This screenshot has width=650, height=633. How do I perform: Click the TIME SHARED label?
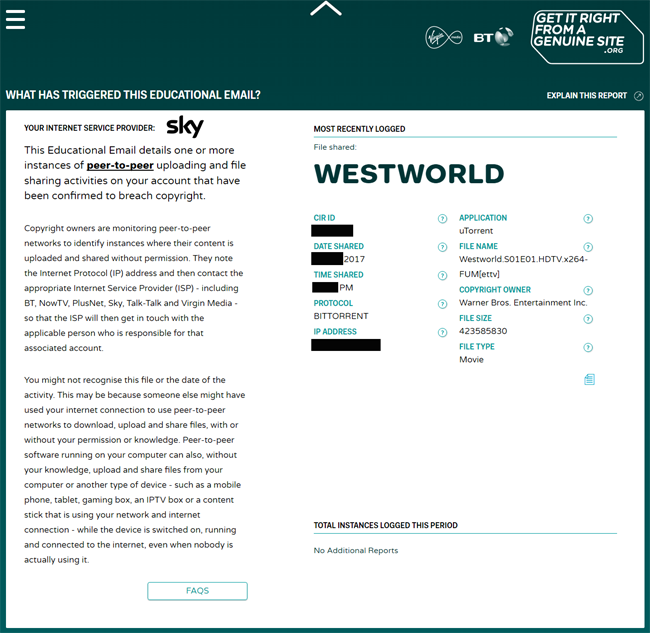pos(338,275)
